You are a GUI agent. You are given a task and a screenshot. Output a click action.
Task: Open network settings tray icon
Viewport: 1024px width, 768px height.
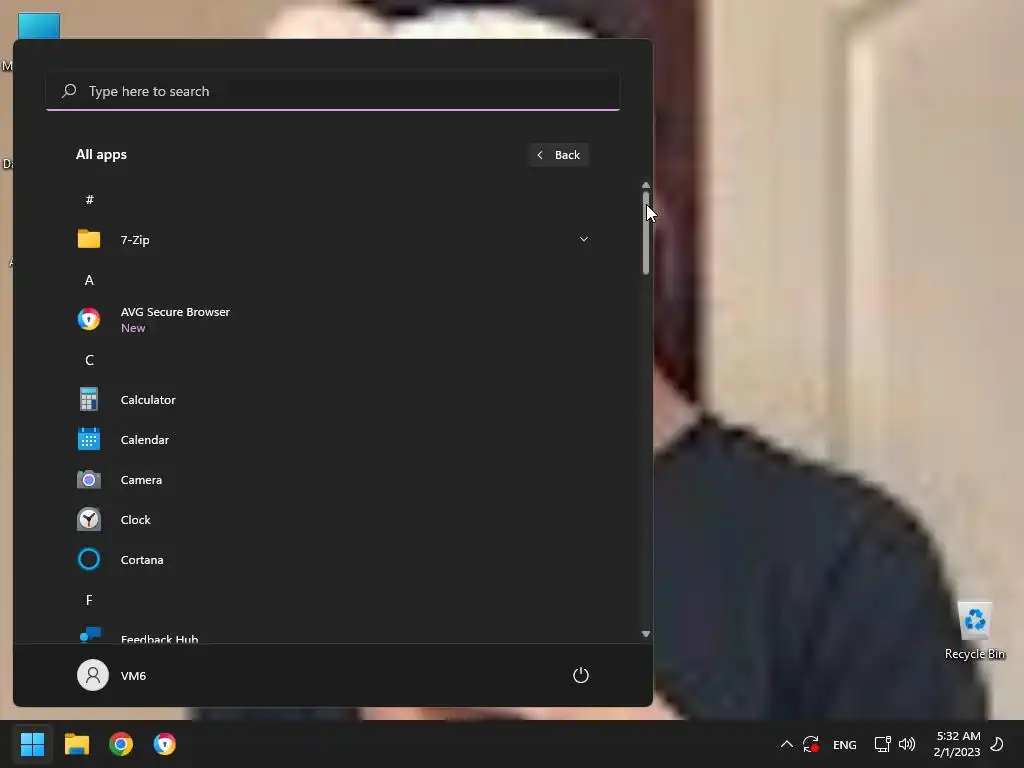pos(882,744)
